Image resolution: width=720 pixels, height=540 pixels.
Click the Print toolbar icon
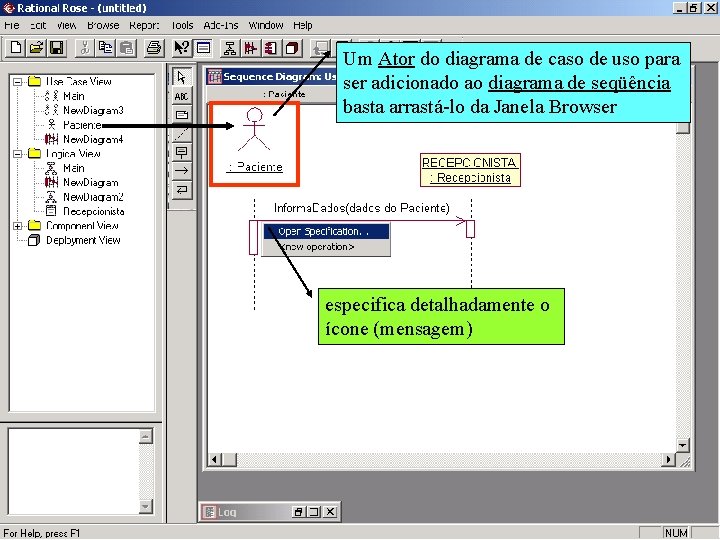pos(154,48)
